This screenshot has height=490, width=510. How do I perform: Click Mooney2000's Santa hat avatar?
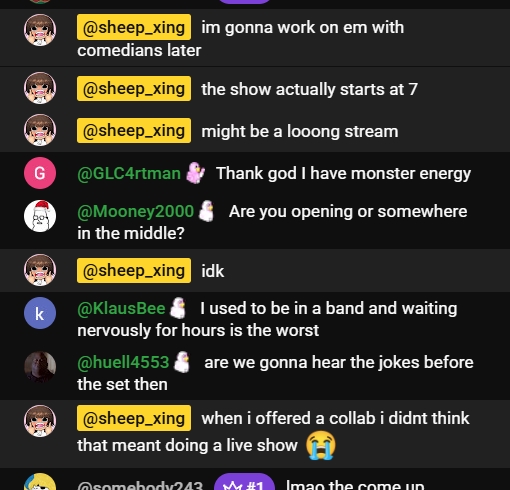[x=40, y=216]
